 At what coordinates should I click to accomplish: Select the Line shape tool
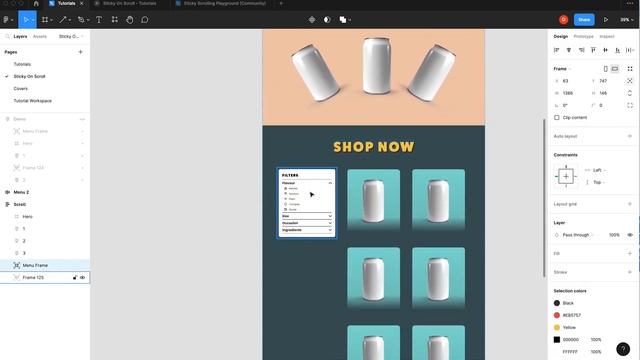click(x=63, y=20)
